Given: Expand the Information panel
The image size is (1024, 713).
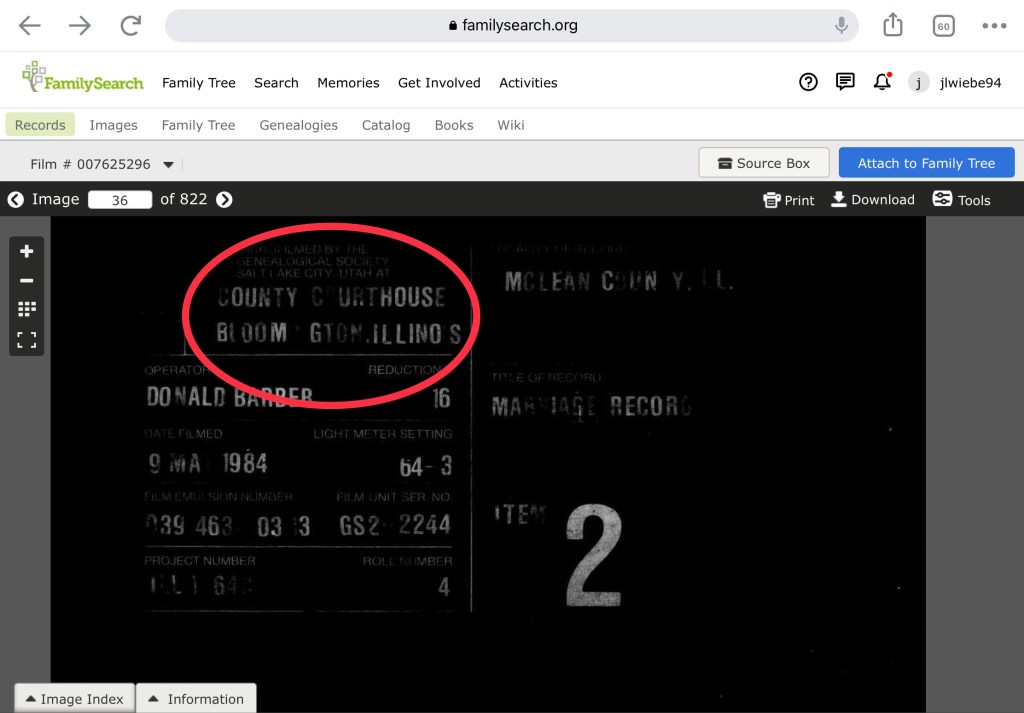Looking at the screenshot, I should click(x=196, y=699).
